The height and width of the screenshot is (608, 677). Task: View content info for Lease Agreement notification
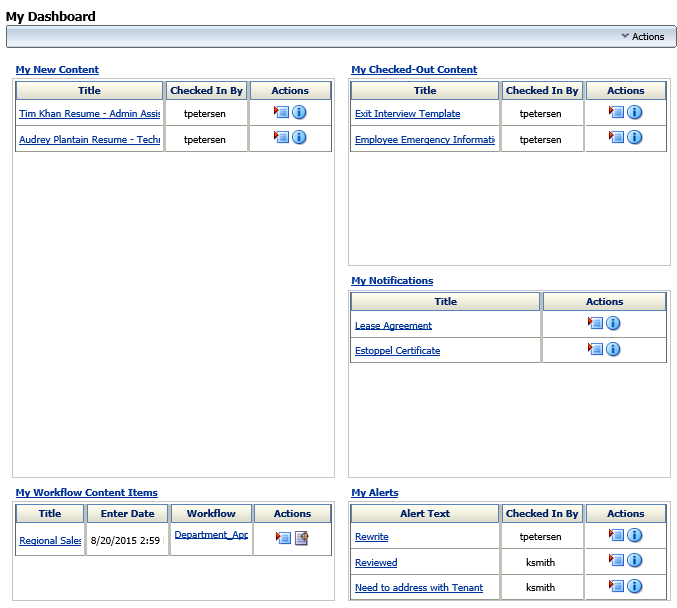coord(613,323)
